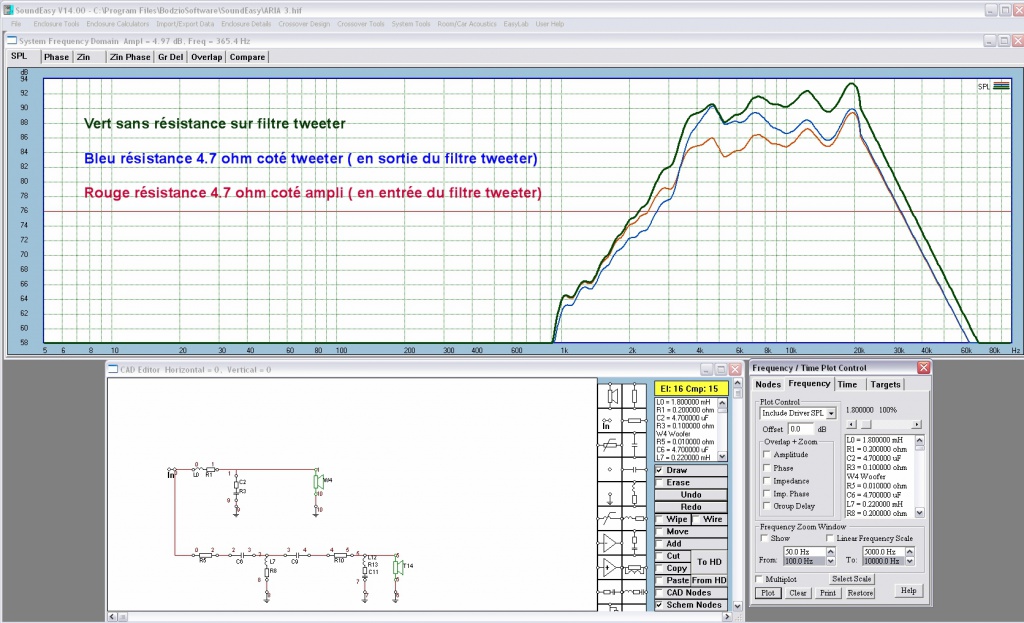Screen dimensions: 1024x623
Task: Click the left arrow of the value slider
Action: click(x=850, y=424)
